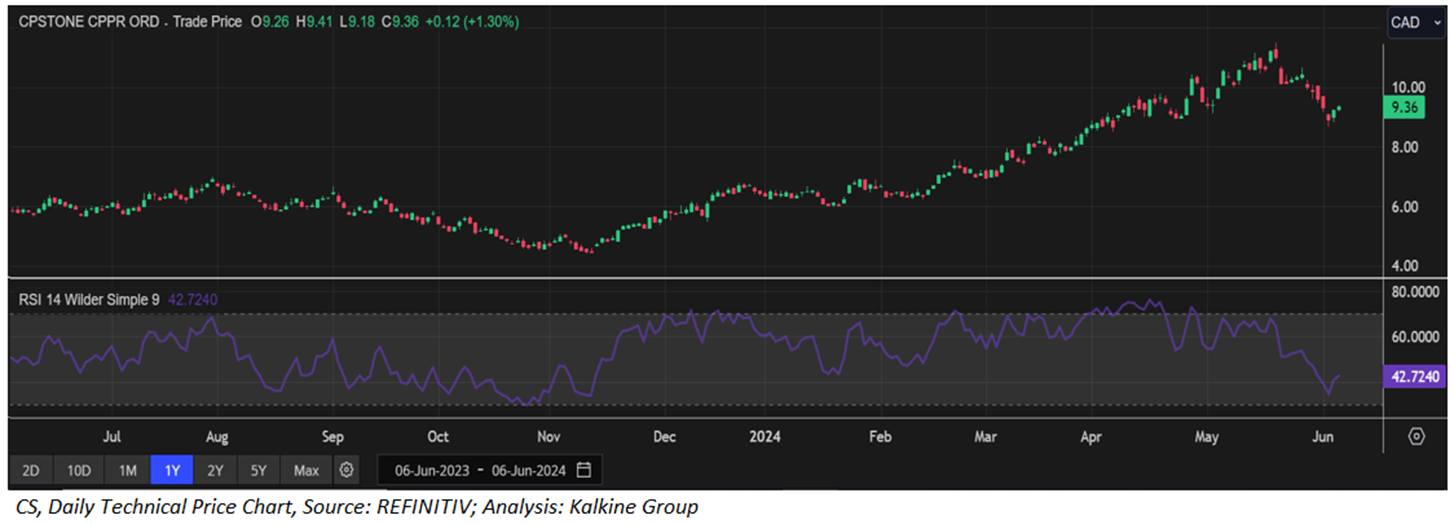Image resolution: width=1454 pixels, height=524 pixels.
Task: Open range settings gear icon
Action: click(x=346, y=469)
